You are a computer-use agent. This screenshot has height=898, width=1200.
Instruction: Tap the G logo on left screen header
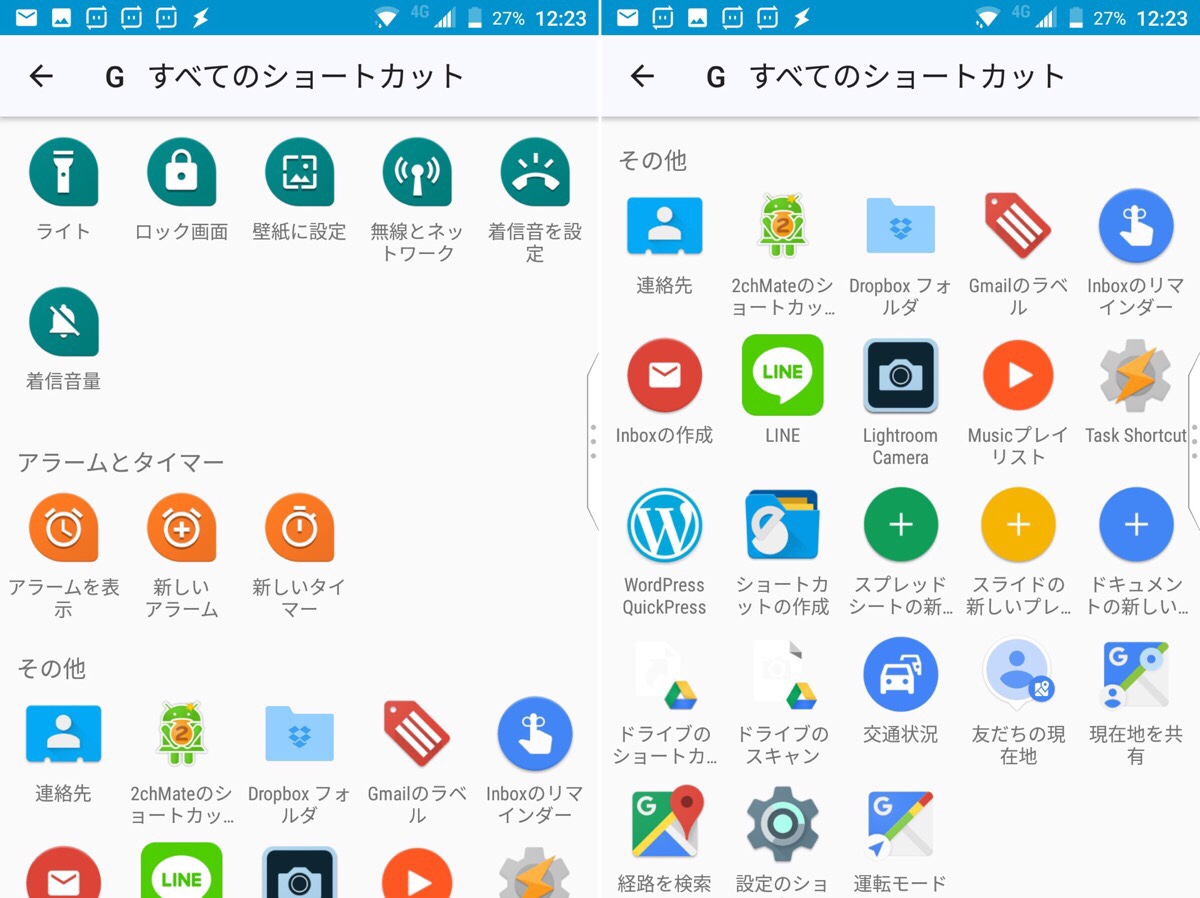115,77
